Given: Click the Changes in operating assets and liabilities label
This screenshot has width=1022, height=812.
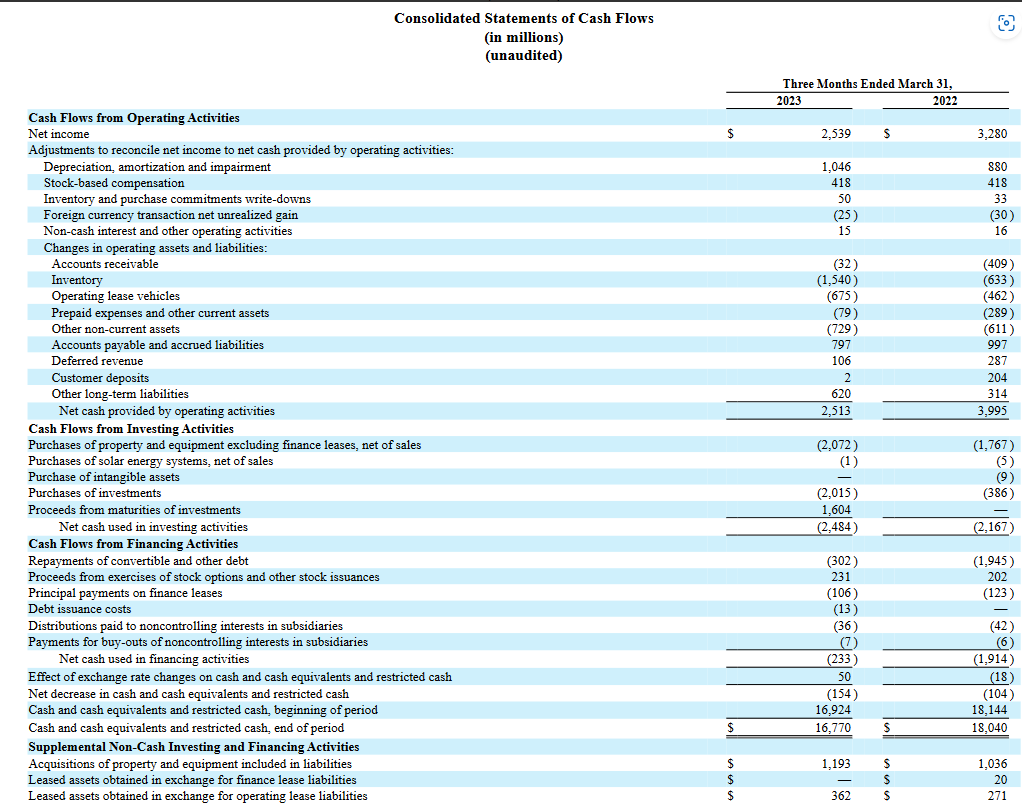Looking at the screenshot, I should [x=148, y=247].
